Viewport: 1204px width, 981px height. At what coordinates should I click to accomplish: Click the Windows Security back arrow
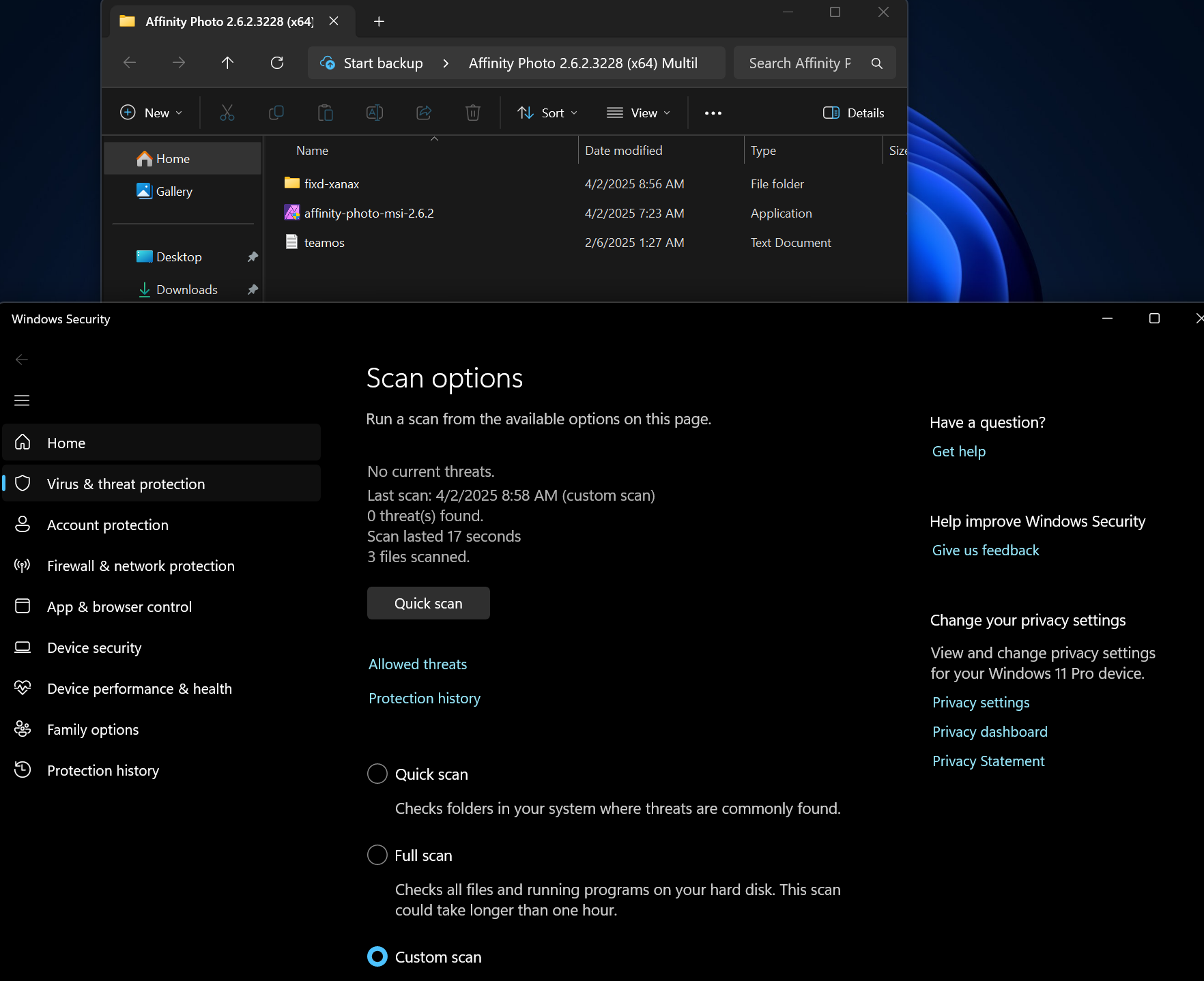coord(22,360)
